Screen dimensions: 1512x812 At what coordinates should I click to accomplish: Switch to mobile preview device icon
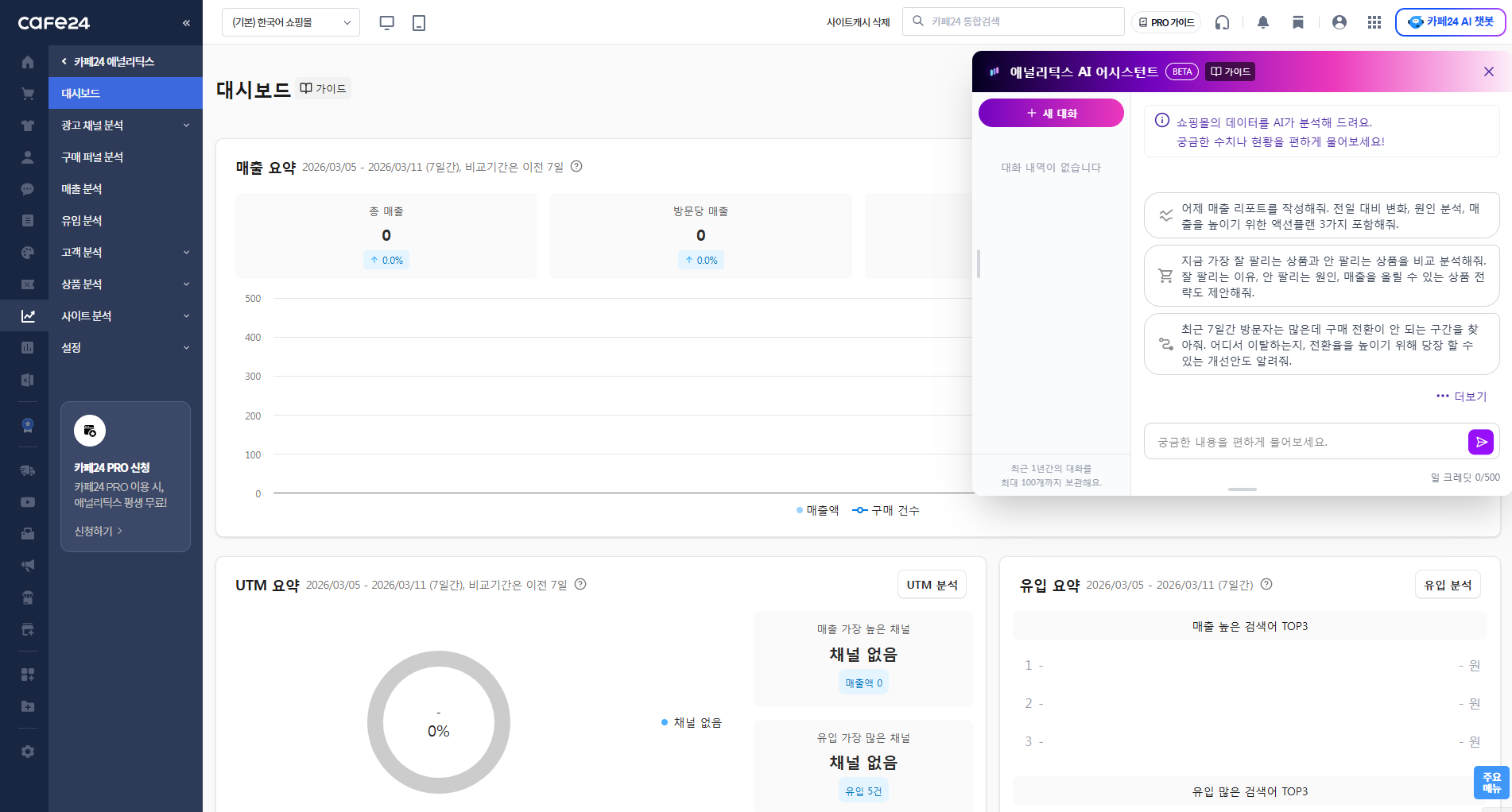coord(419,23)
